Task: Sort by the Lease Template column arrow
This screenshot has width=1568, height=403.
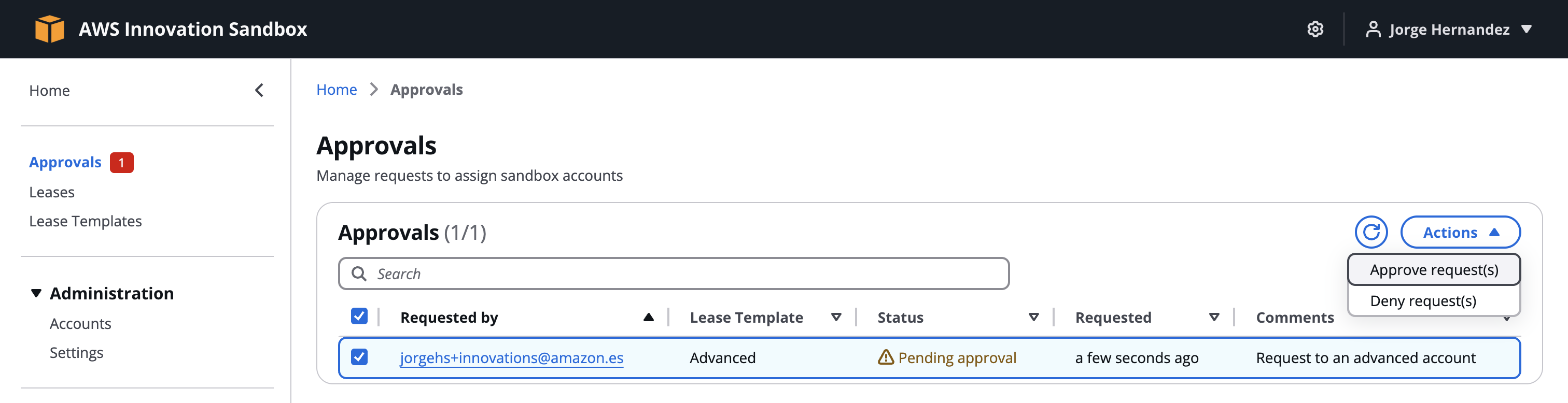Action: (836, 318)
